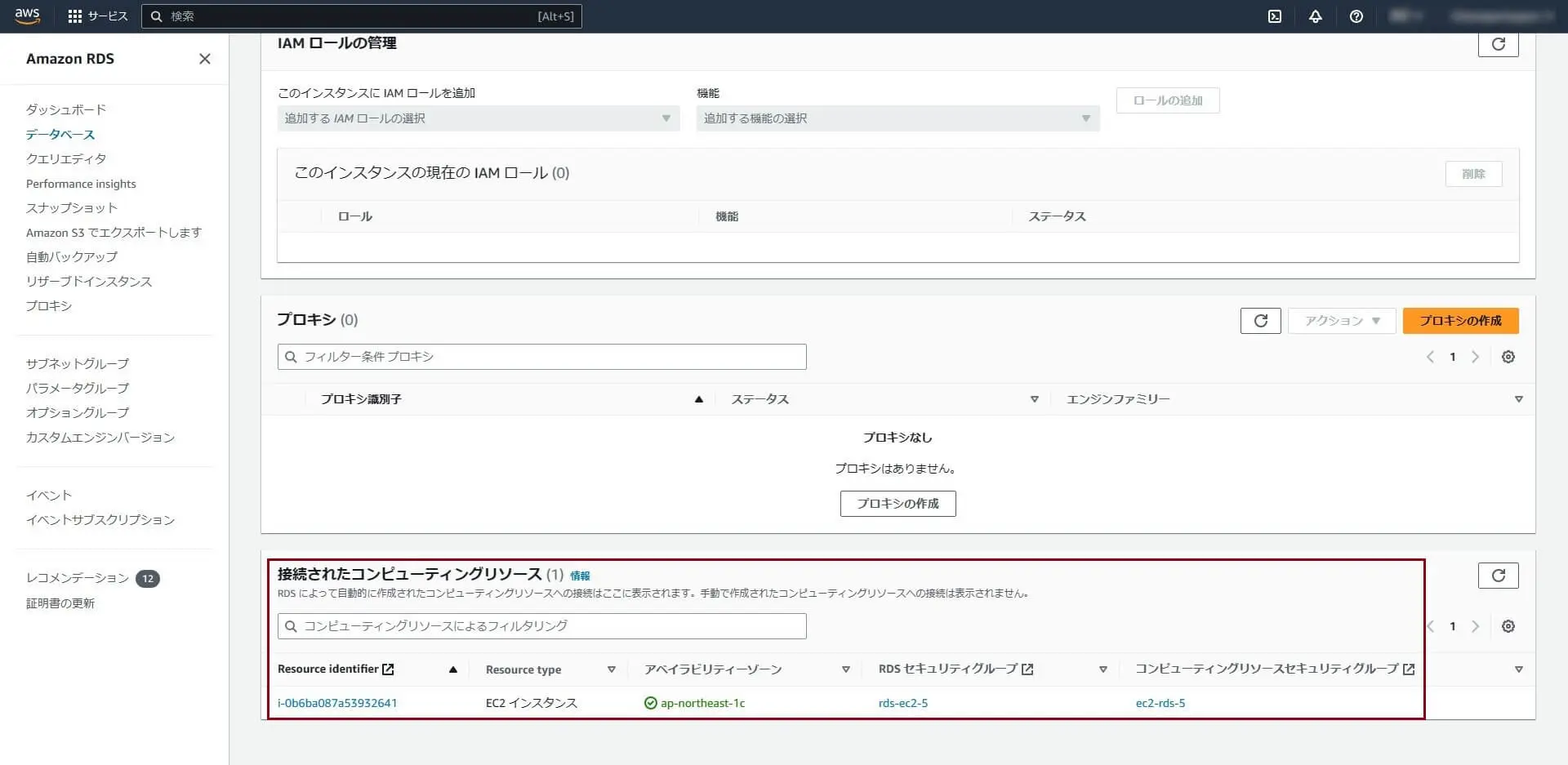Image resolution: width=1568 pixels, height=765 pixels.
Task: Open the ec2-rds-5 security group link
Action: (x=1160, y=703)
